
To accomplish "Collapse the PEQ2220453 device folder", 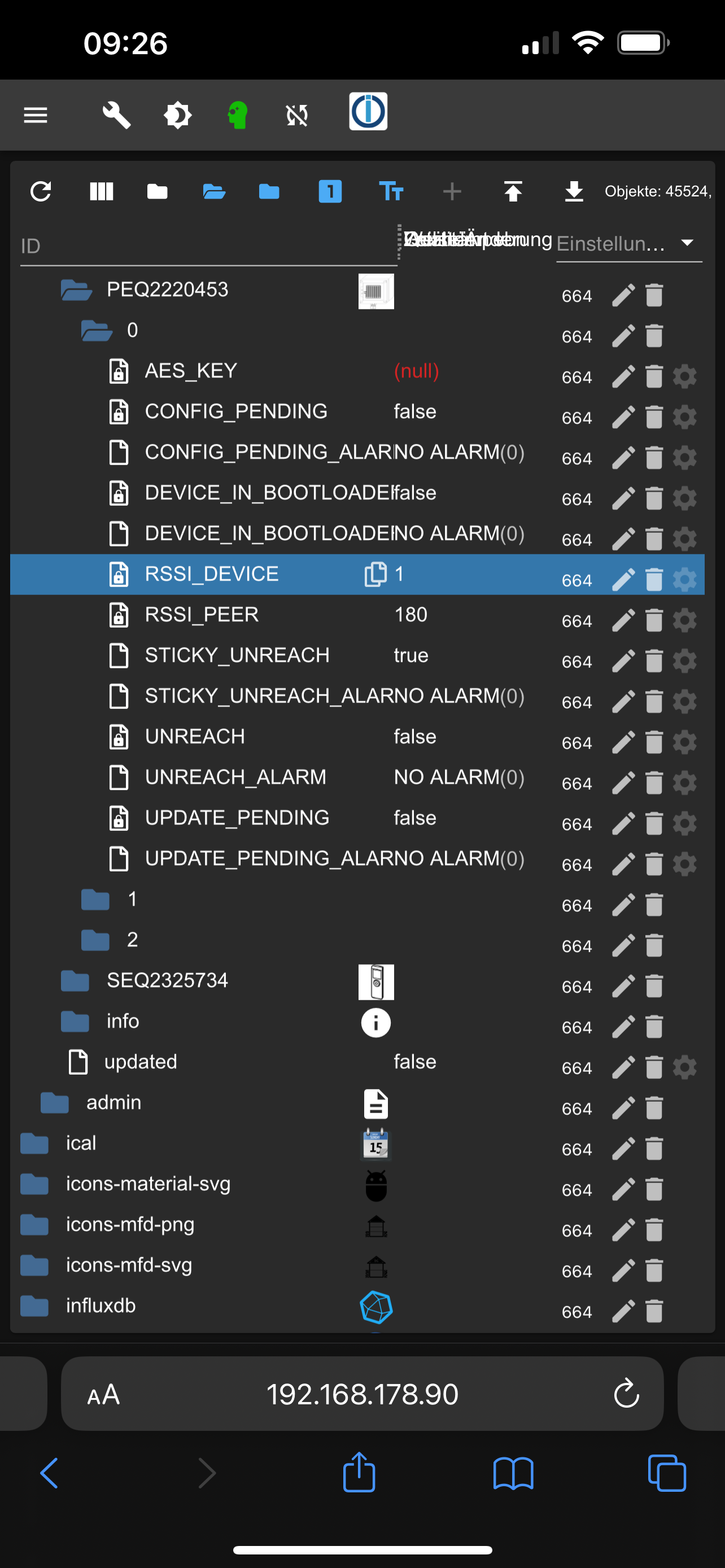I will [76, 290].
